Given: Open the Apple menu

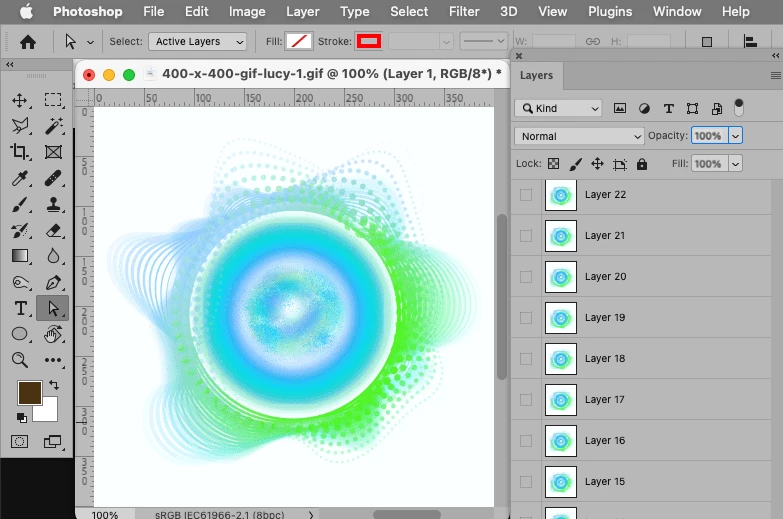Looking at the screenshot, I should coord(26,11).
